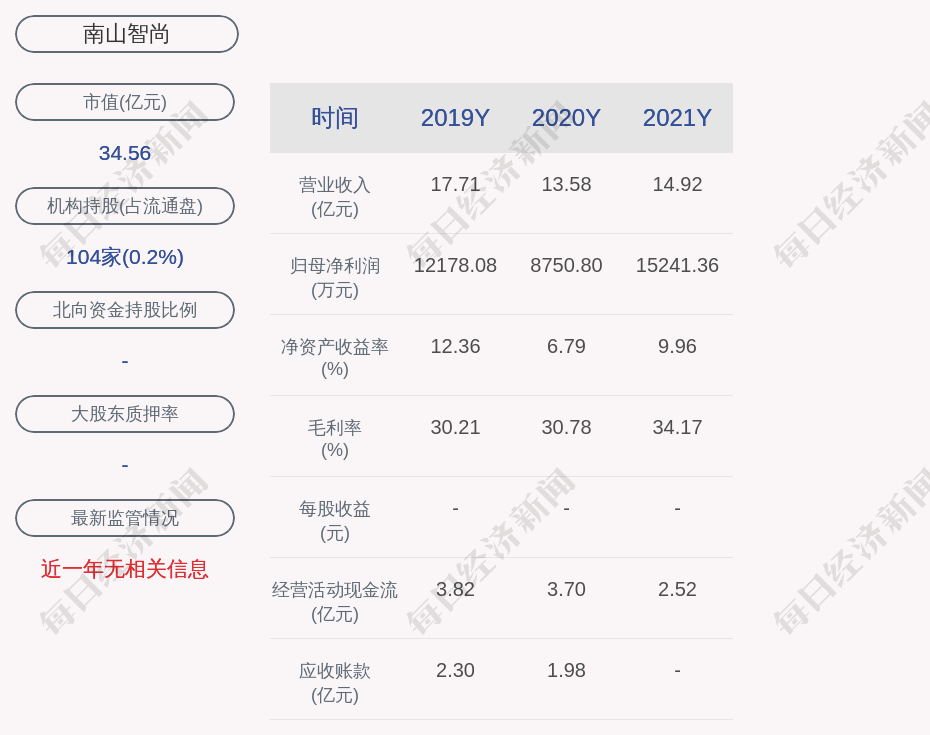Select the 最新监管情况 label pill
930x735 pixels.
(x=125, y=518)
